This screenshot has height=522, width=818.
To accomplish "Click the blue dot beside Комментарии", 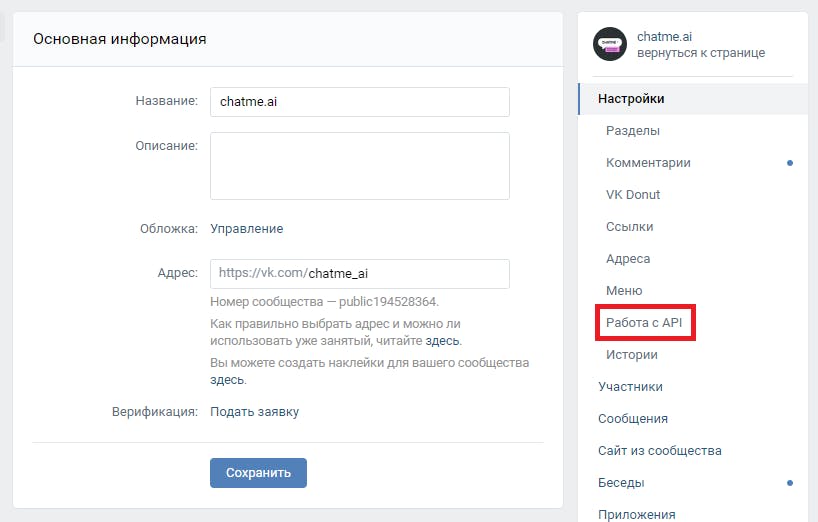I will pos(790,163).
